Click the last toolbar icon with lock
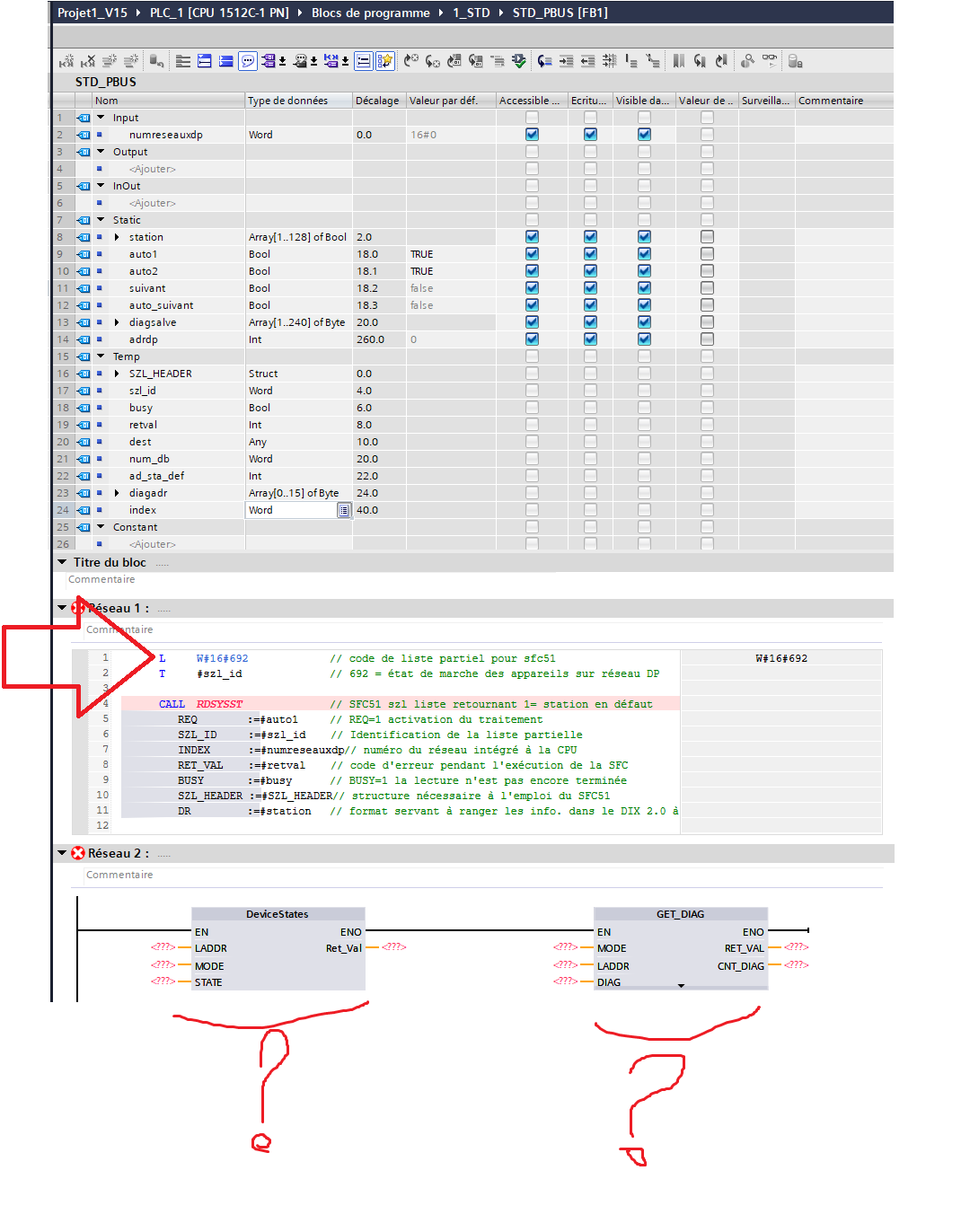970x1232 pixels. click(795, 61)
